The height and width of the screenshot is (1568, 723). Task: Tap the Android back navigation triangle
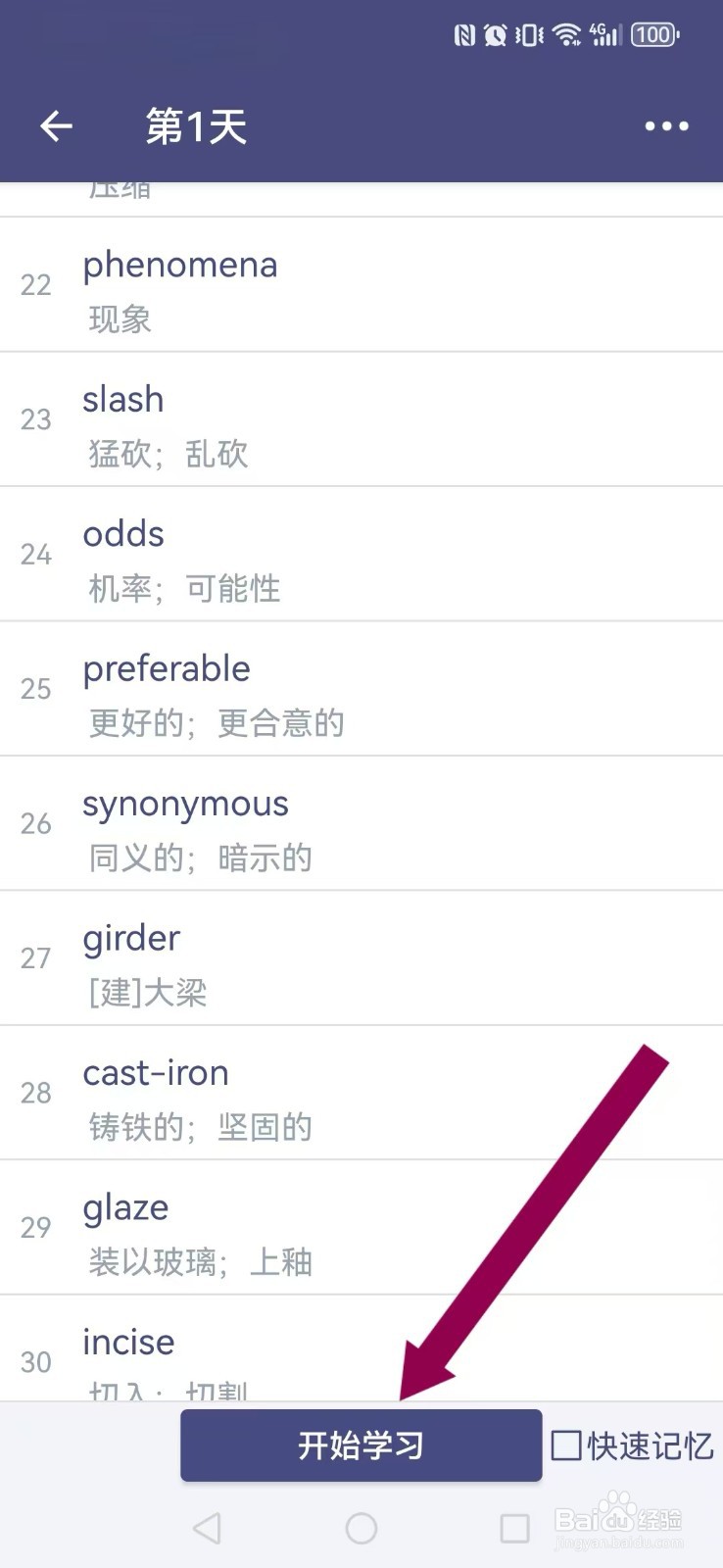[207, 1528]
